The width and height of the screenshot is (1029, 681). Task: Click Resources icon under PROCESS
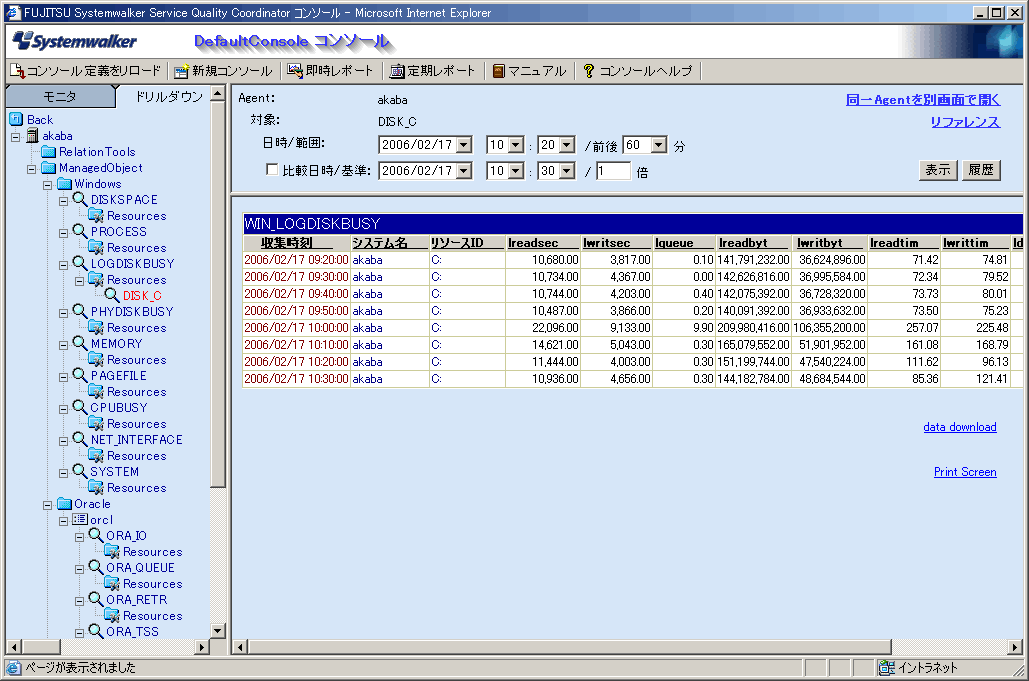click(x=96, y=247)
